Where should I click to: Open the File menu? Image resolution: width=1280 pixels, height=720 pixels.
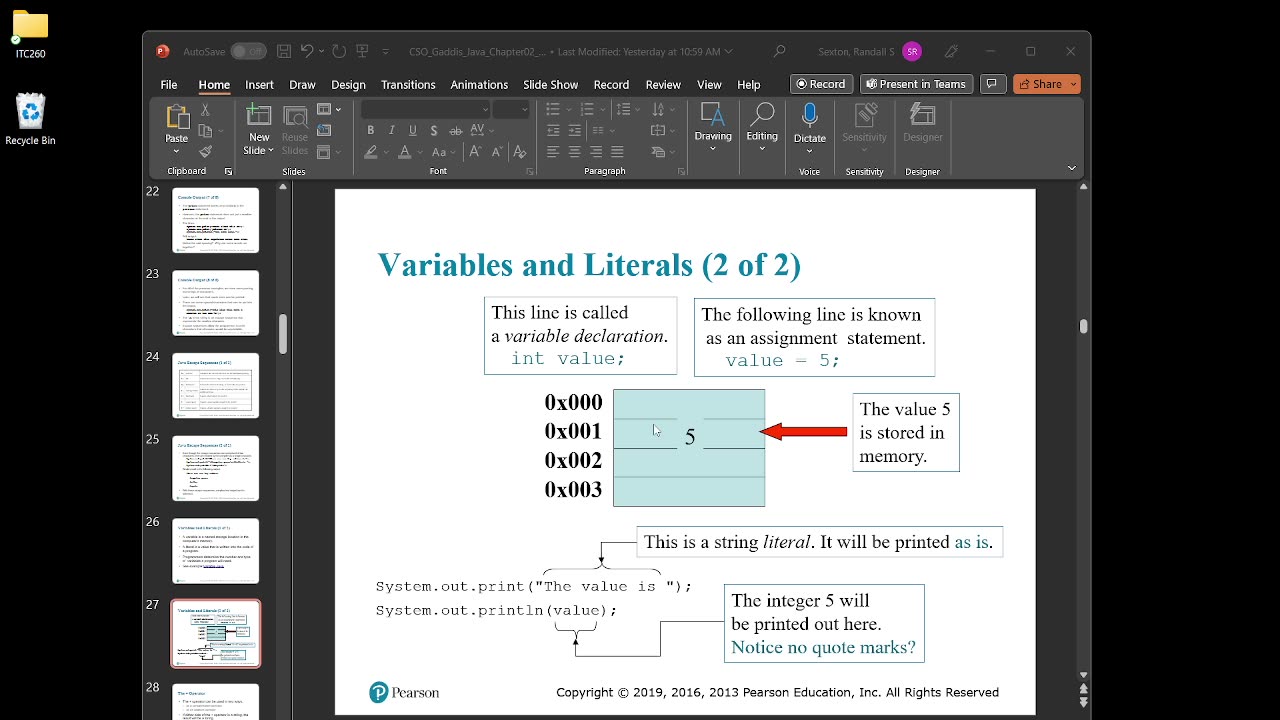[x=169, y=85]
